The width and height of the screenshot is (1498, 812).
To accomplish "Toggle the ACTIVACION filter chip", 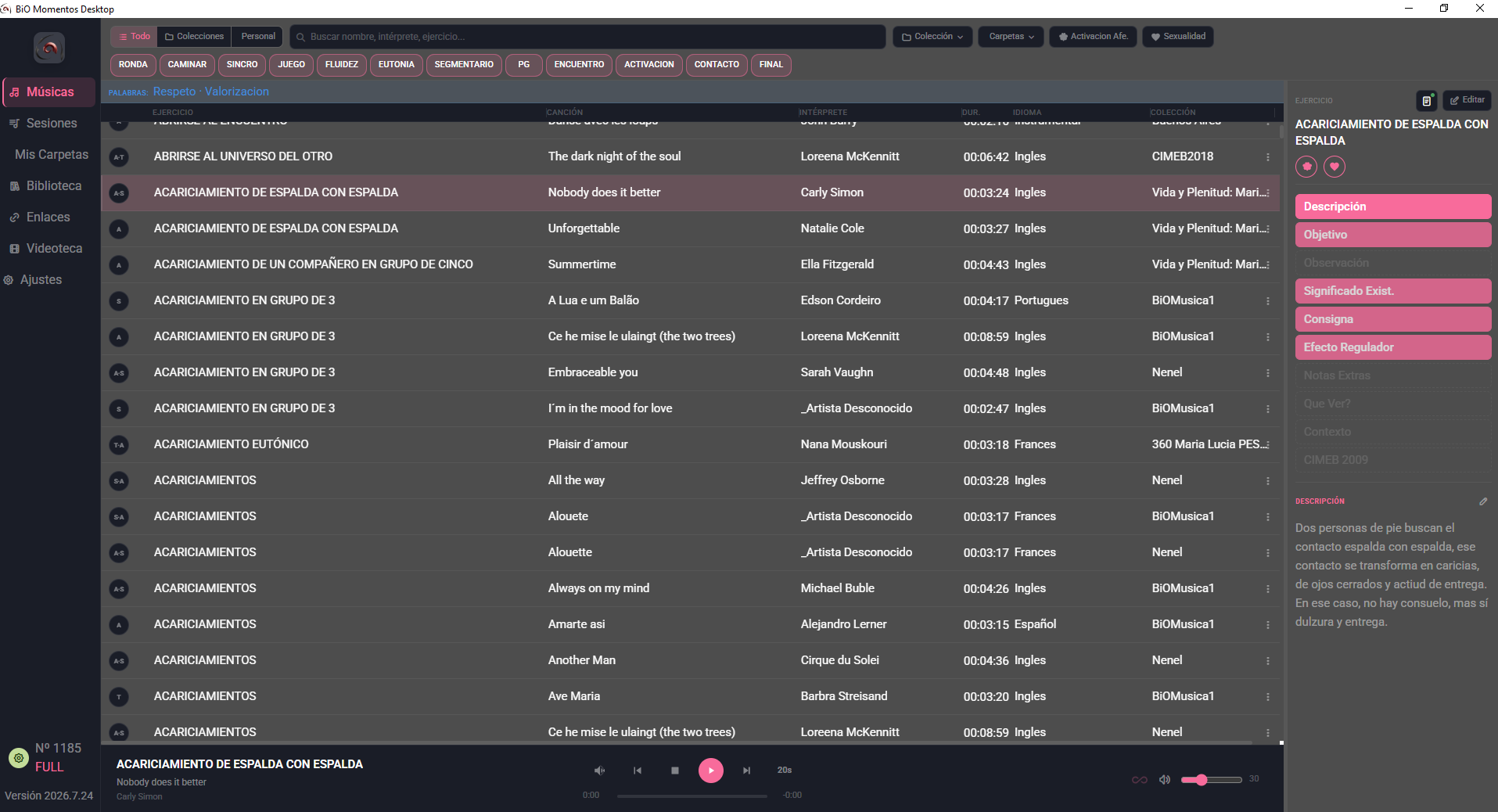I will [x=649, y=65].
